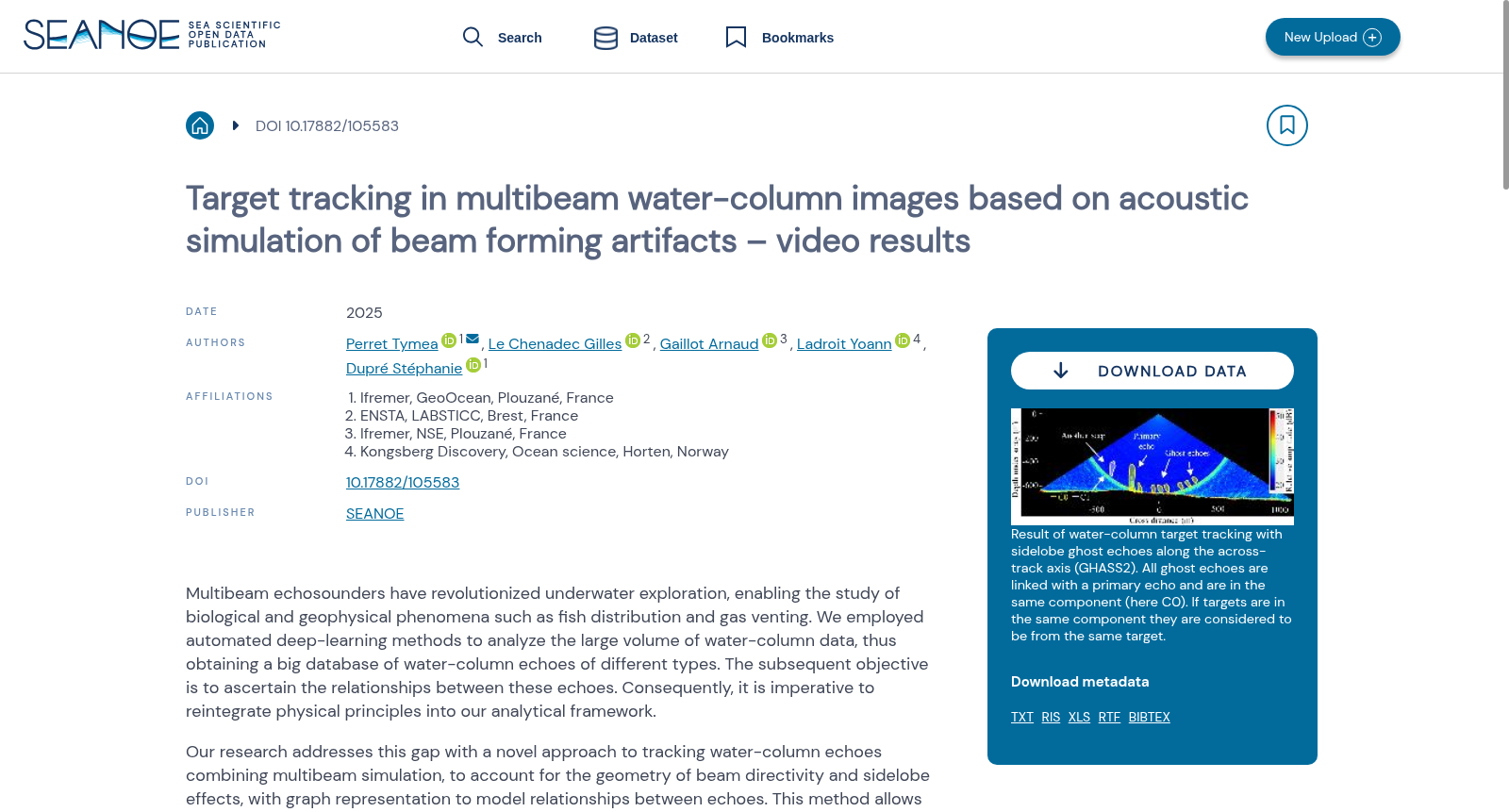Click email envelope icon for Perret Tymea
Viewport: 1509px width, 812px height.
tap(473, 339)
